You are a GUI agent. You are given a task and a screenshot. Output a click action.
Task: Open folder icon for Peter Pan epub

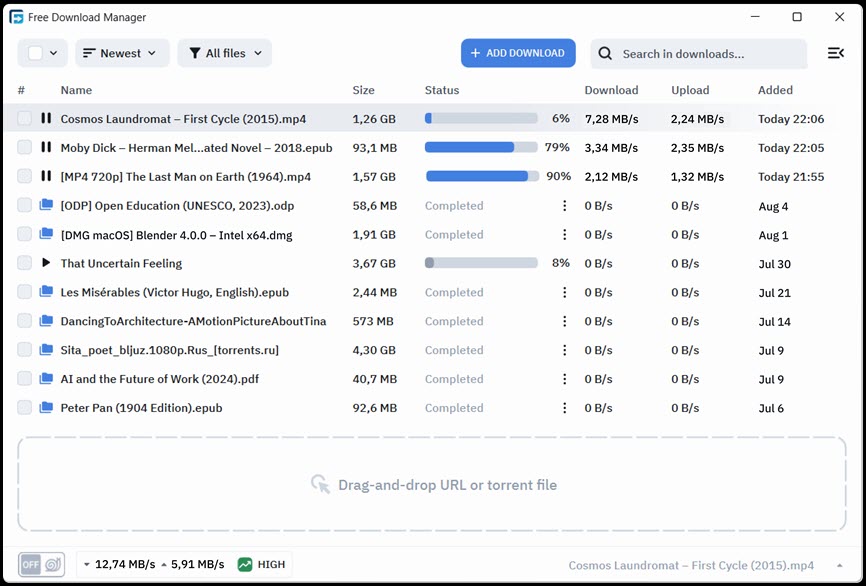(x=46, y=408)
